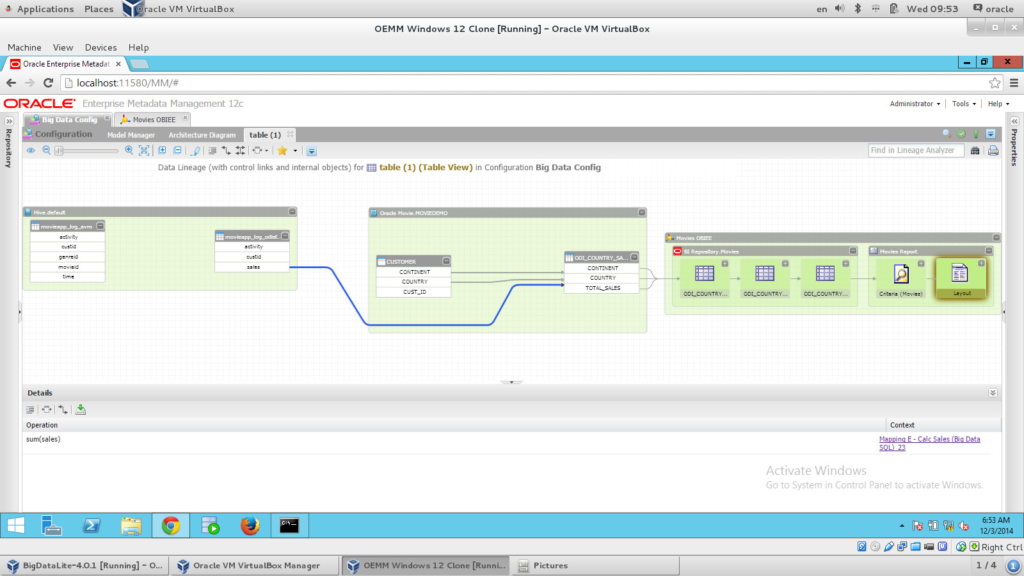Select the TOTAL_SALES column row
This screenshot has width=1024, height=576.
pos(602,288)
